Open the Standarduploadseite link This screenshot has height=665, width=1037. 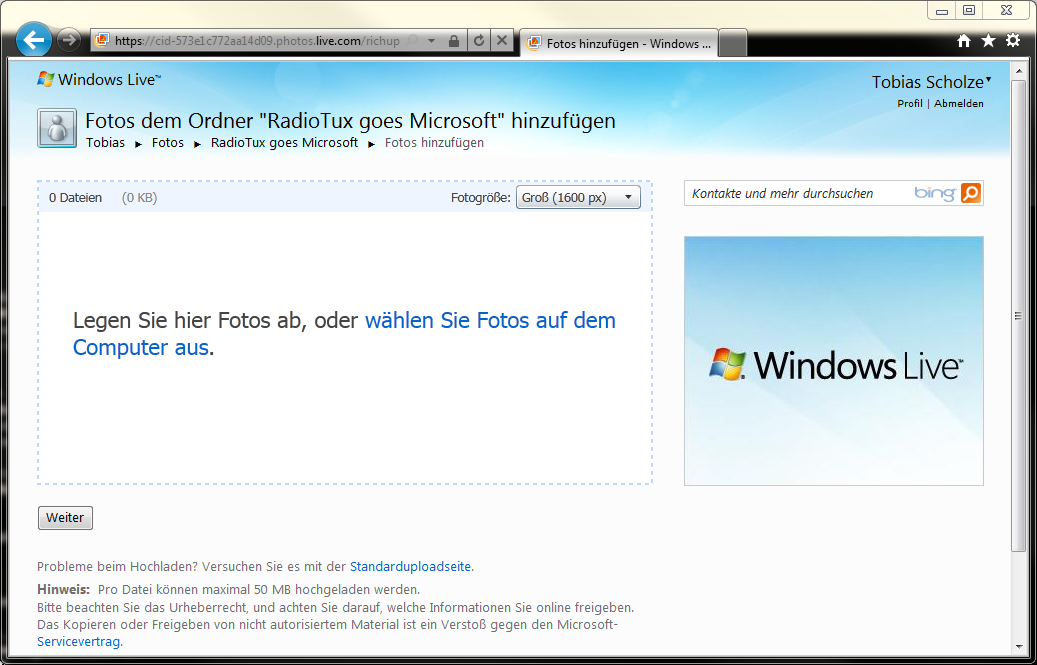[410, 567]
